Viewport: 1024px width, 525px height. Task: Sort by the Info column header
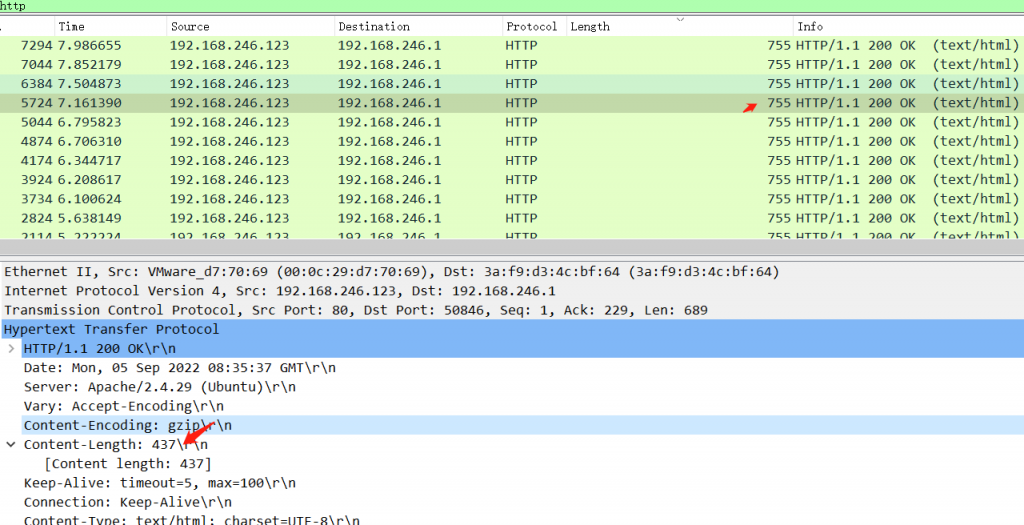(x=908, y=27)
